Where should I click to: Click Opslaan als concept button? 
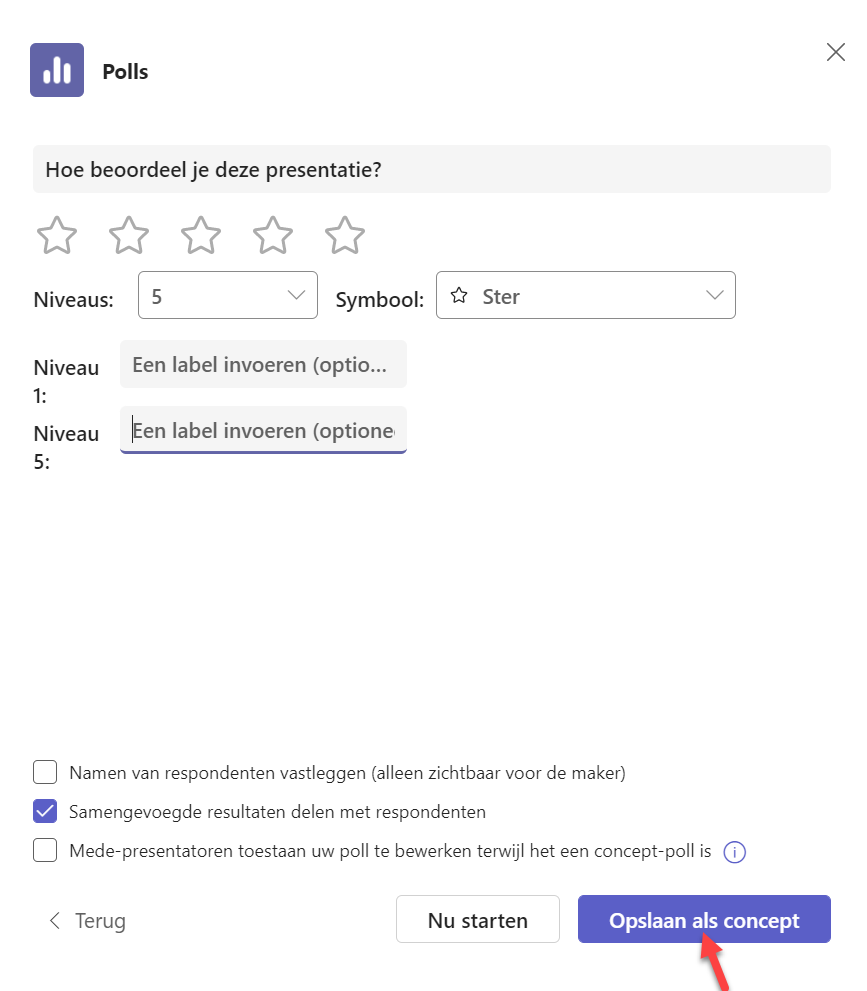tap(704, 919)
